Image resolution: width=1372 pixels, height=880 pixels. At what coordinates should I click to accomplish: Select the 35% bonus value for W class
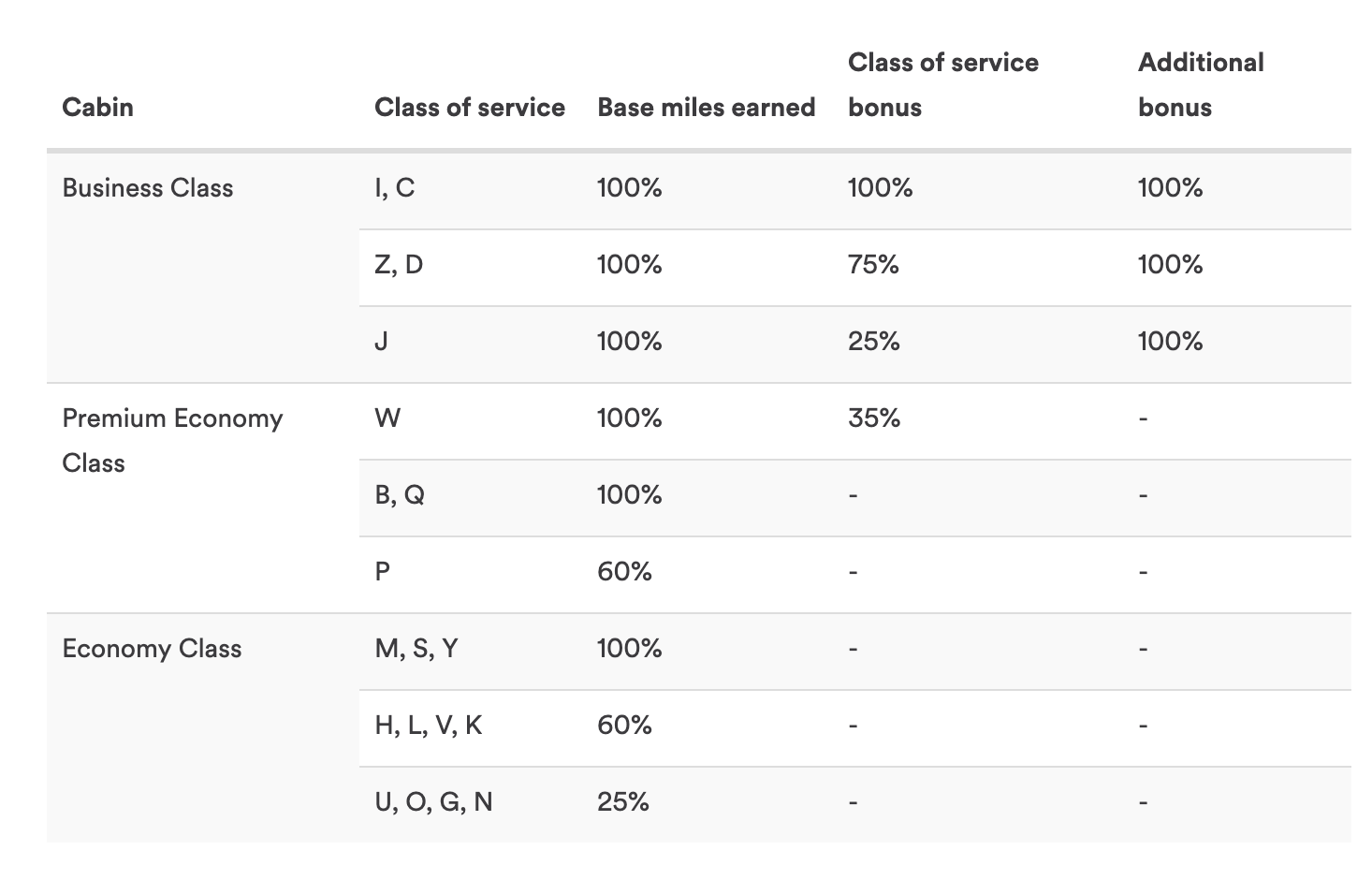click(x=874, y=418)
